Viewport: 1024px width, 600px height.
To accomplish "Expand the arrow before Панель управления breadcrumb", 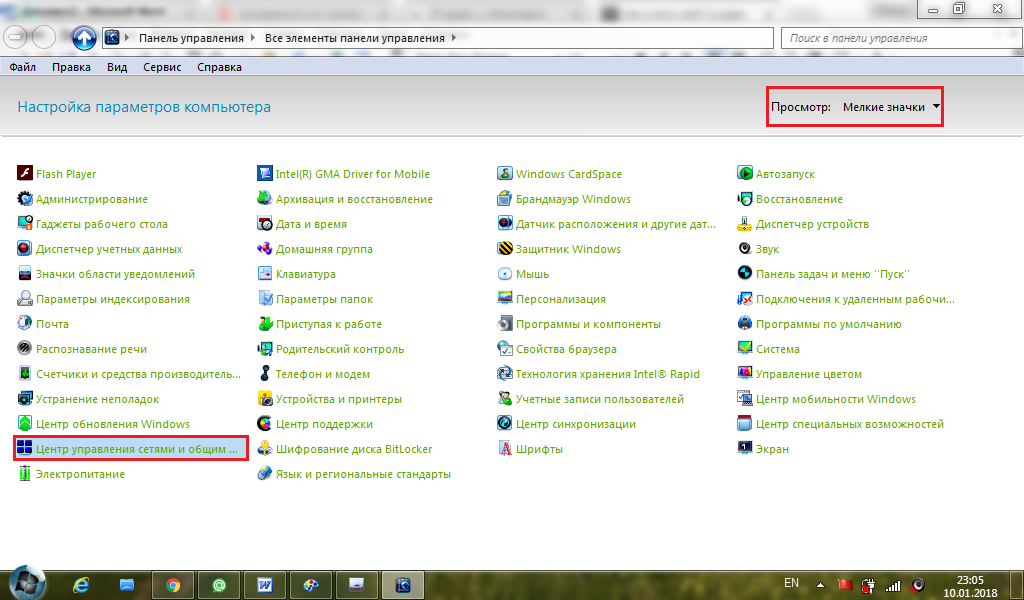I will [127, 38].
